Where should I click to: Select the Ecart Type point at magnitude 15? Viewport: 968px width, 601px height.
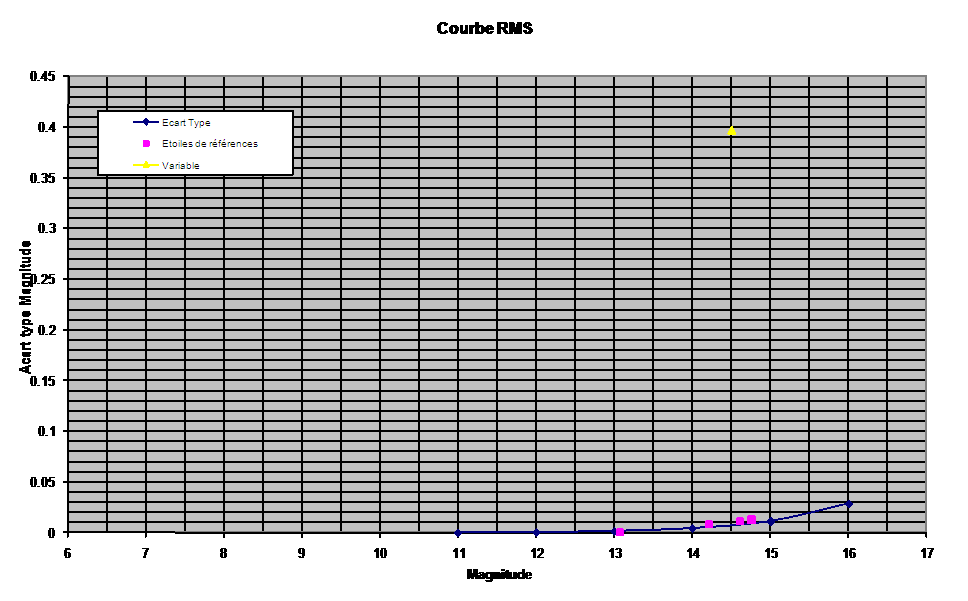770,521
